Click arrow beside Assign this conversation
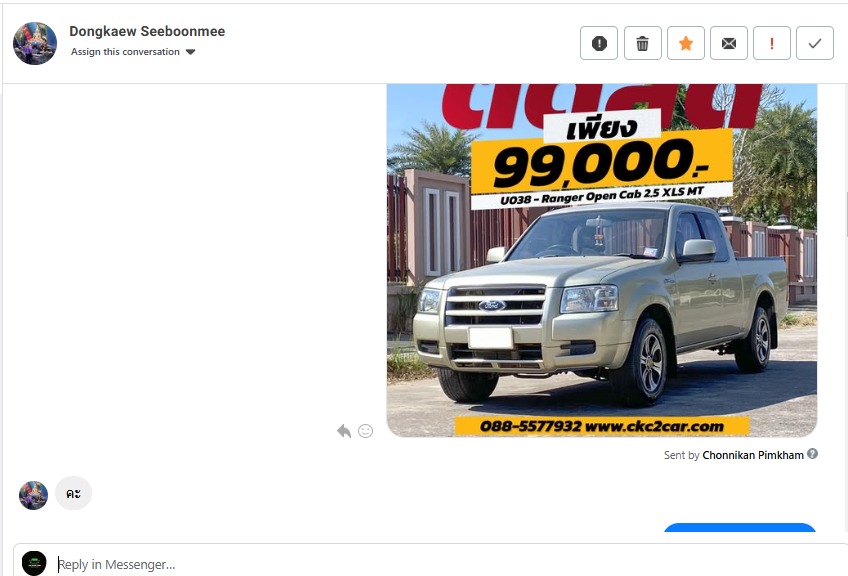848x576 pixels. tap(190, 52)
